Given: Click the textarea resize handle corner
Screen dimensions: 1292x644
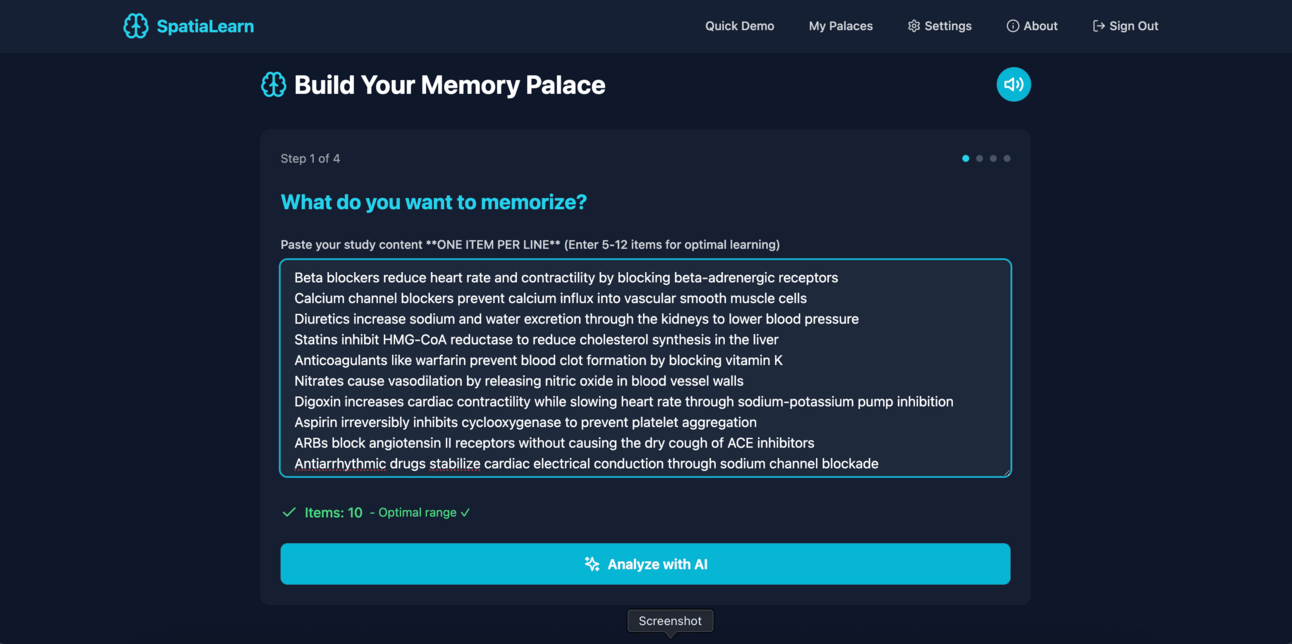Looking at the screenshot, I should (x=1005, y=471).
